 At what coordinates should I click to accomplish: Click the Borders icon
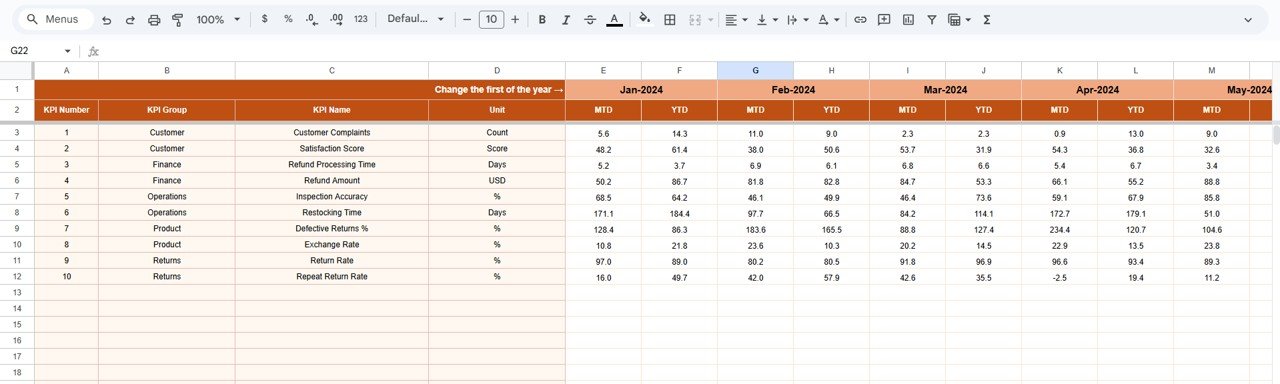coord(670,19)
